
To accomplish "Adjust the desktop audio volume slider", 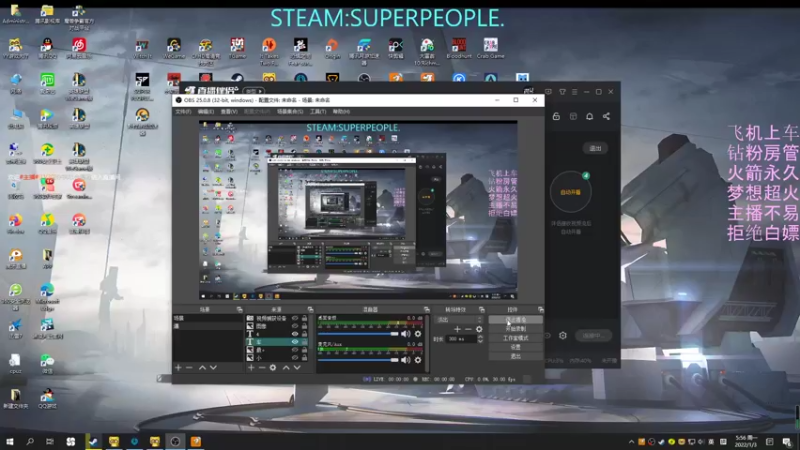I will [x=358, y=334].
